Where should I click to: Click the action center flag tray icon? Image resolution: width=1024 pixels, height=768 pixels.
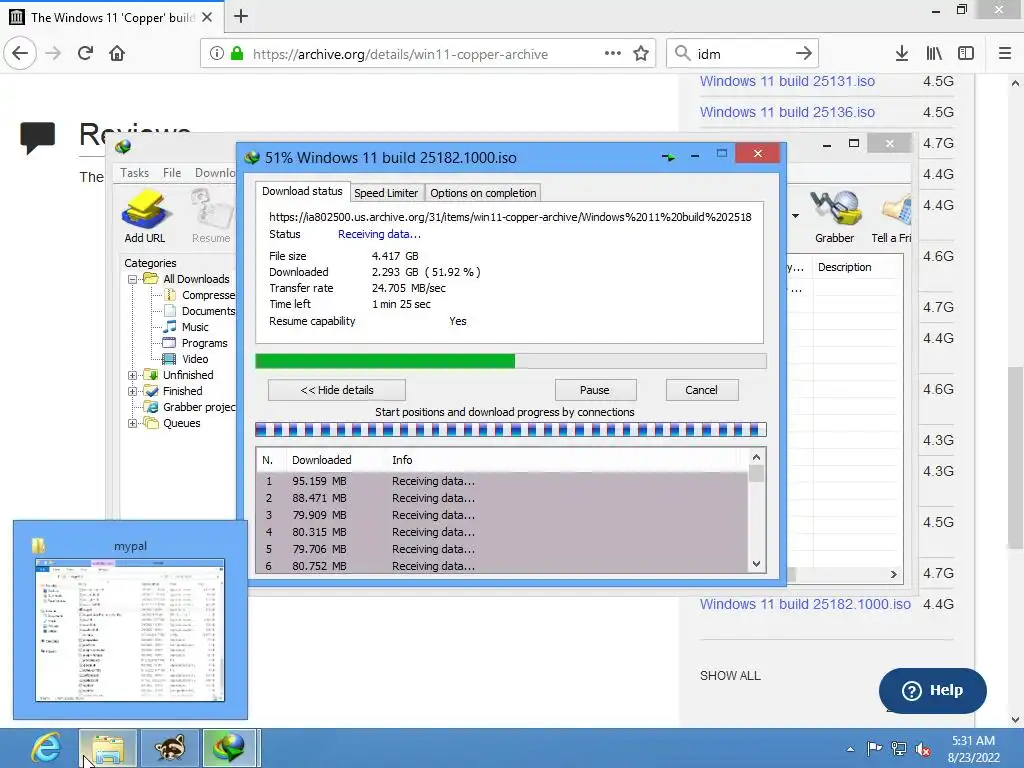point(874,749)
